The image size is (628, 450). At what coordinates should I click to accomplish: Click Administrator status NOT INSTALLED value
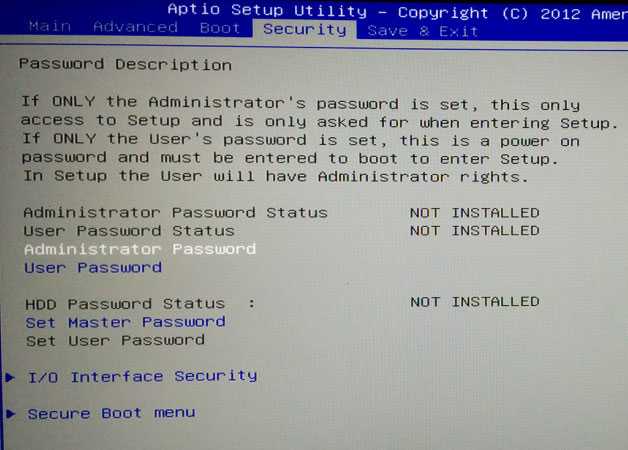pos(475,213)
